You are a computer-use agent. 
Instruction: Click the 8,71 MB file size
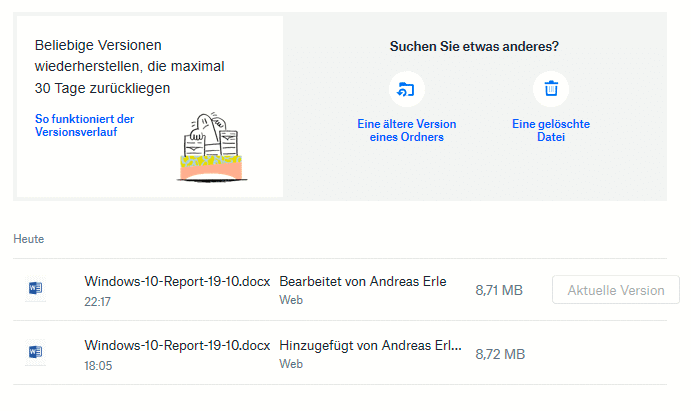(x=498, y=290)
